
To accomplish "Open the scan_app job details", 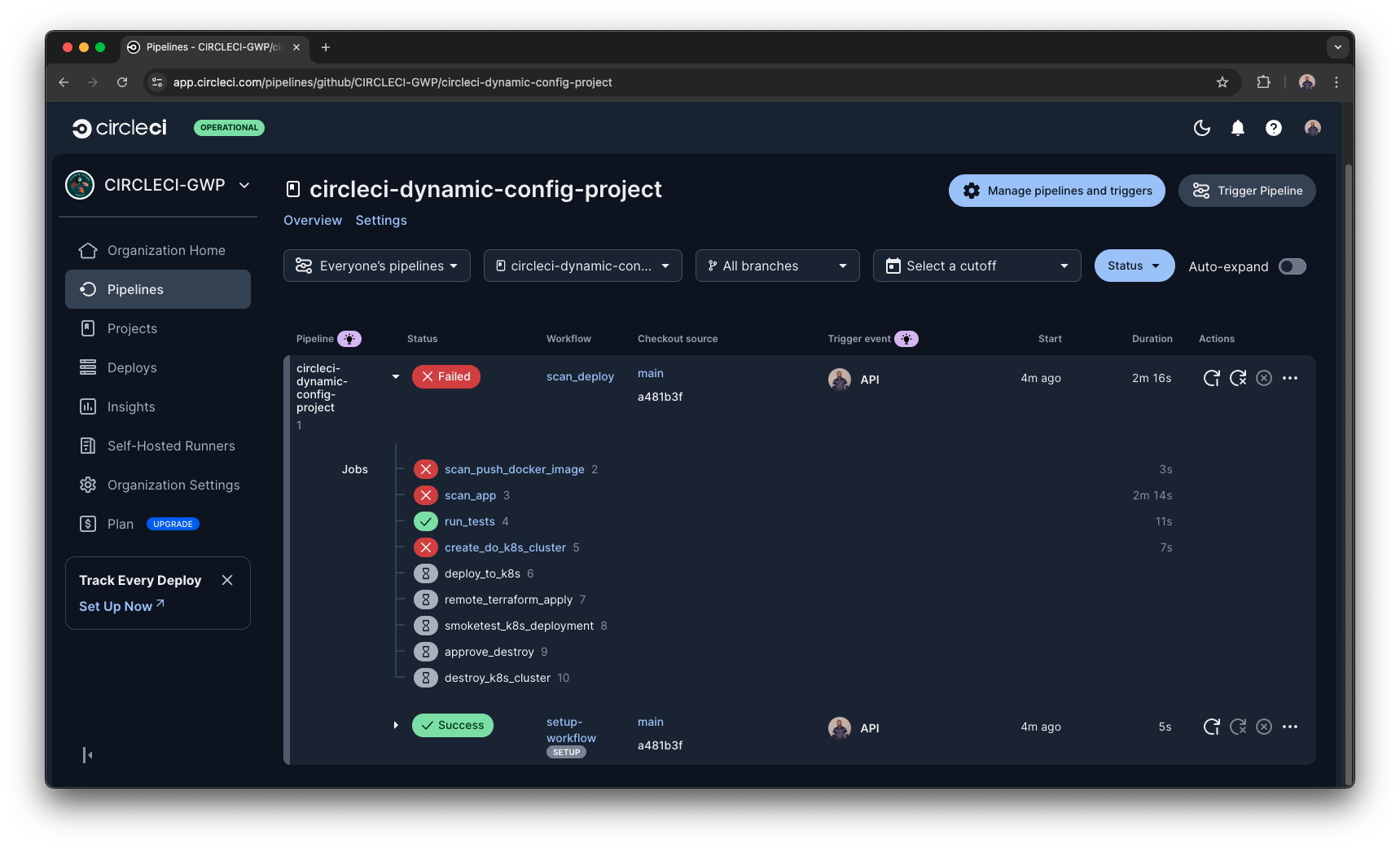I will pyautogui.click(x=470, y=495).
